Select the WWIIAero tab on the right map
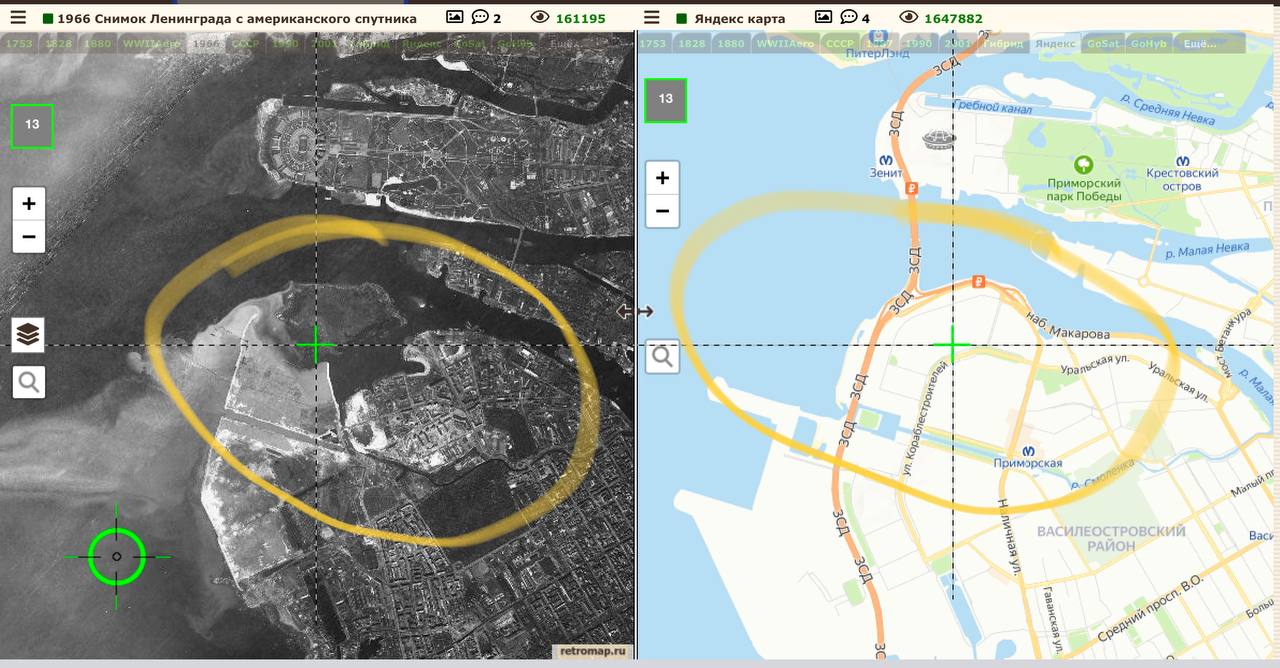This screenshot has height=668, width=1280. pyautogui.click(x=785, y=44)
